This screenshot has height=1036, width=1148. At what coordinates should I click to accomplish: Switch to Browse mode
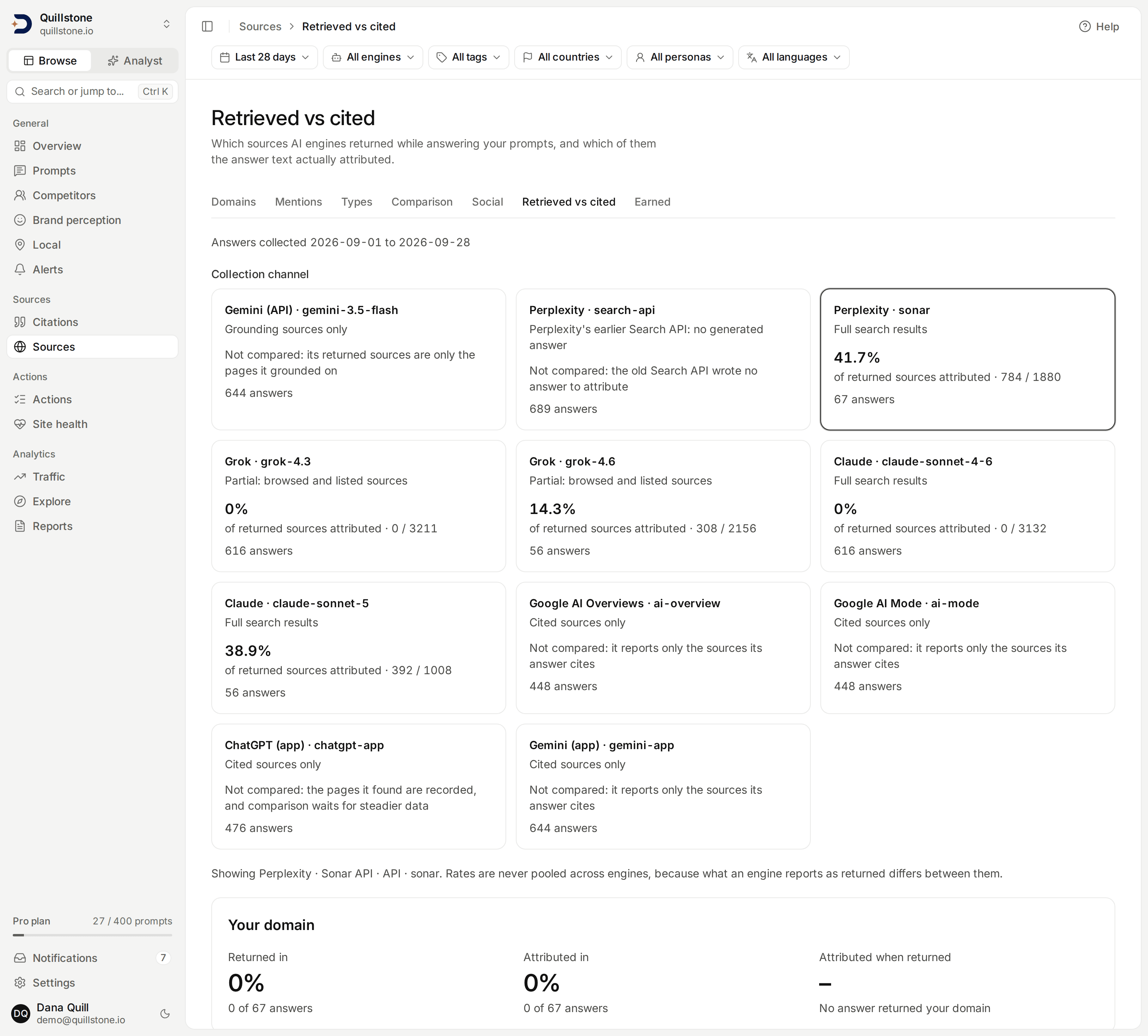pyautogui.click(x=50, y=60)
